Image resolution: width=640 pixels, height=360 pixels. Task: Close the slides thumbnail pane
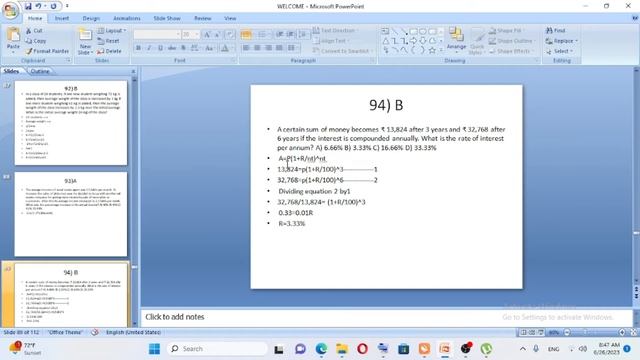[133, 71]
